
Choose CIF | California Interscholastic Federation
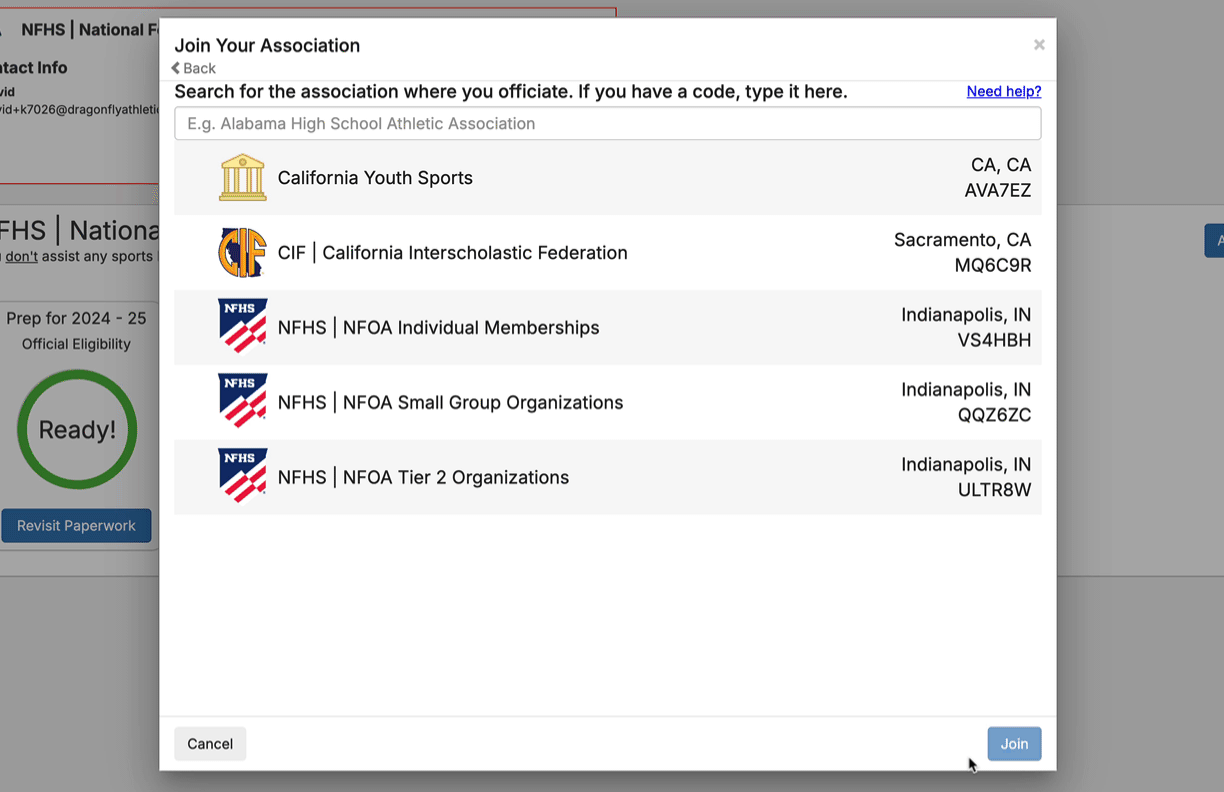point(452,253)
